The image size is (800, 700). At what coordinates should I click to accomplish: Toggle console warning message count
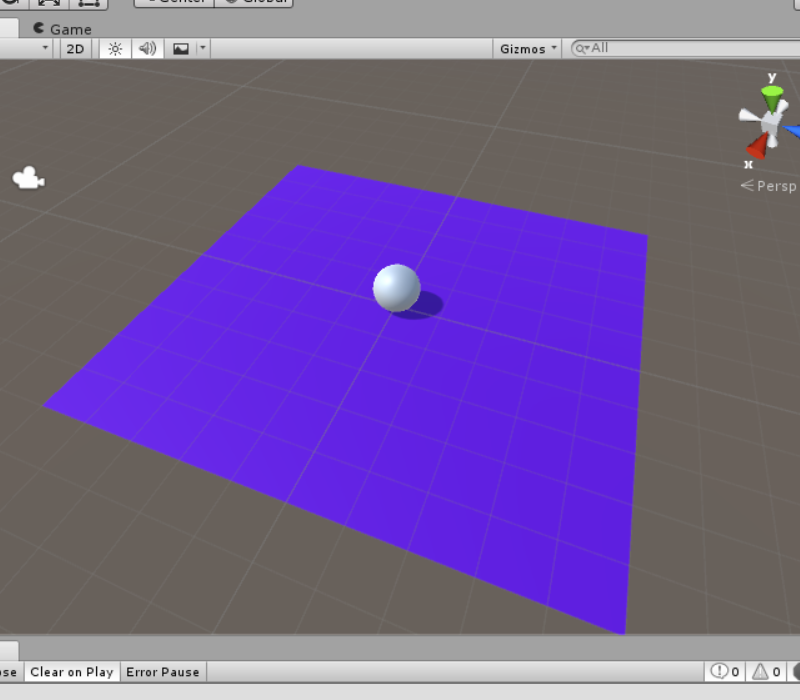[x=766, y=671]
